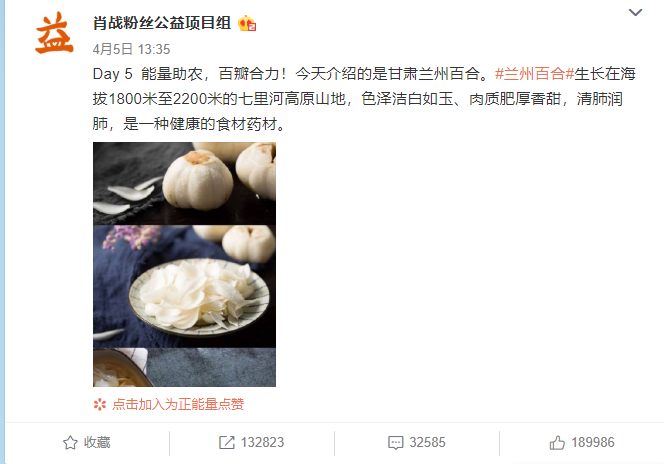The height and width of the screenshot is (464, 664).
Task: Open the post timestamp 4月5日 13:35
Action: [131, 50]
